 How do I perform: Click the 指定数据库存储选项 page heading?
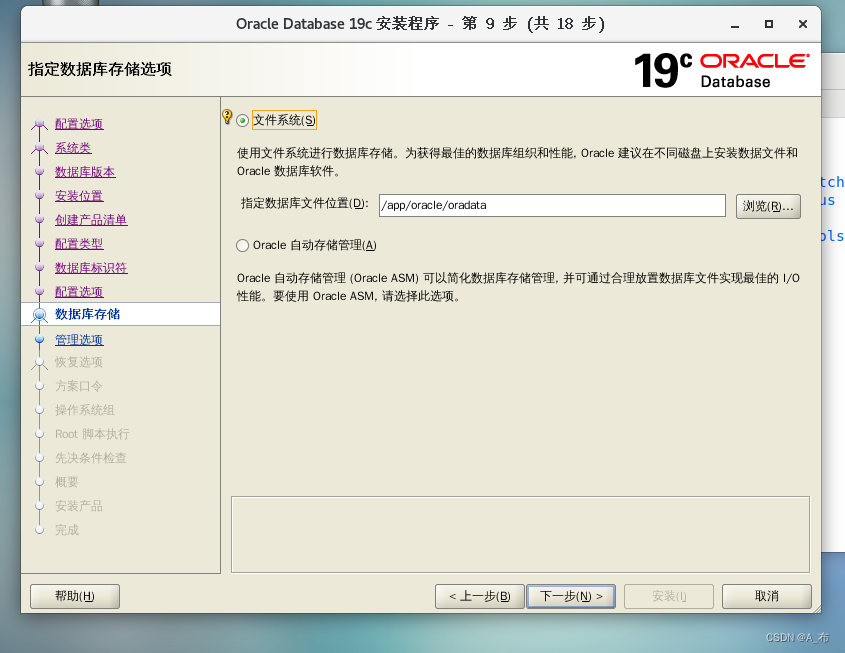pos(100,70)
